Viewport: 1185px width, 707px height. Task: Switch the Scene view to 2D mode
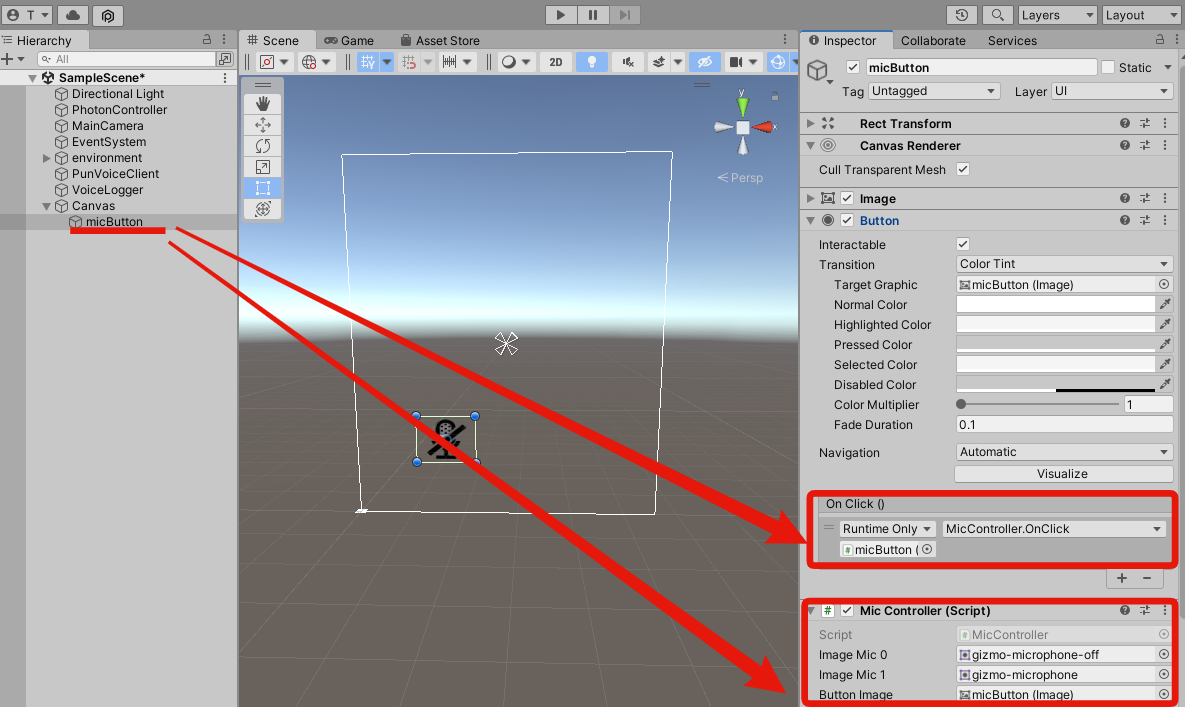[556, 61]
